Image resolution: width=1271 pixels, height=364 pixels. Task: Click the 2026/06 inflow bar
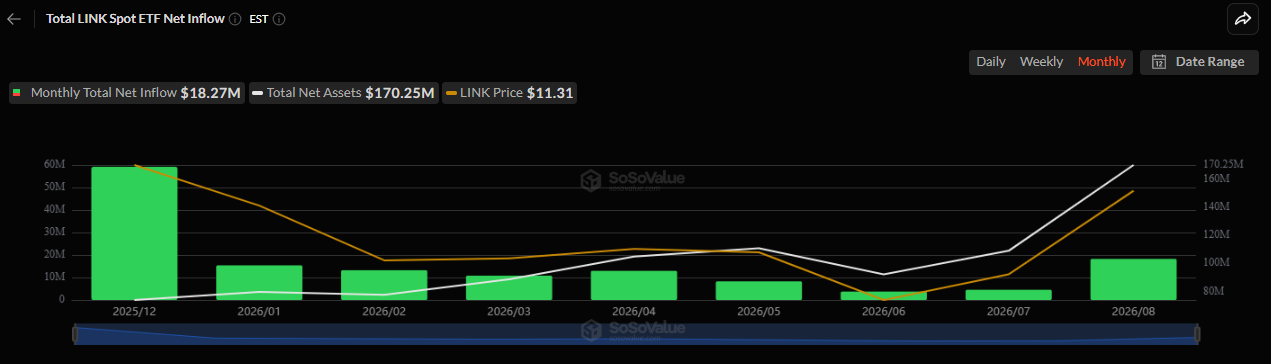[884, 296]
